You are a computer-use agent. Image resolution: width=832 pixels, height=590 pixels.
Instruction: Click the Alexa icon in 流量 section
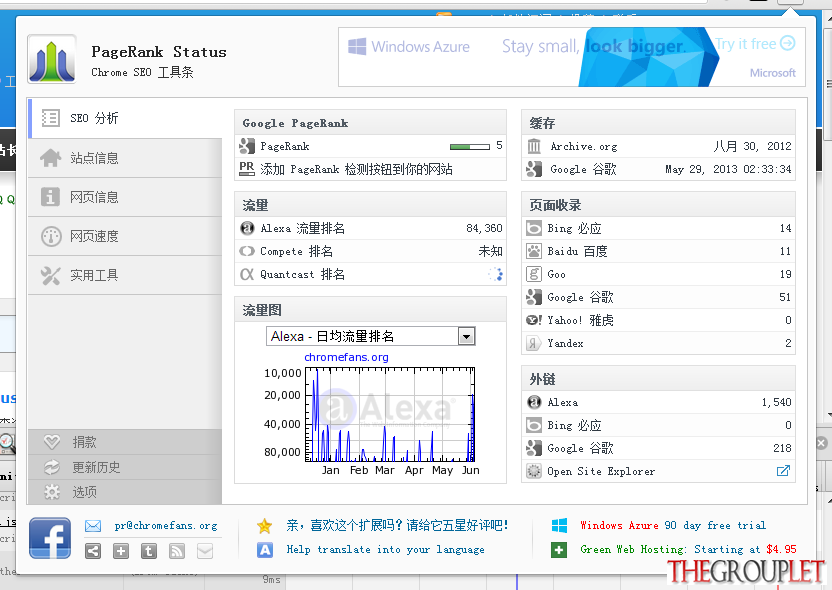[x=247, y=228]
